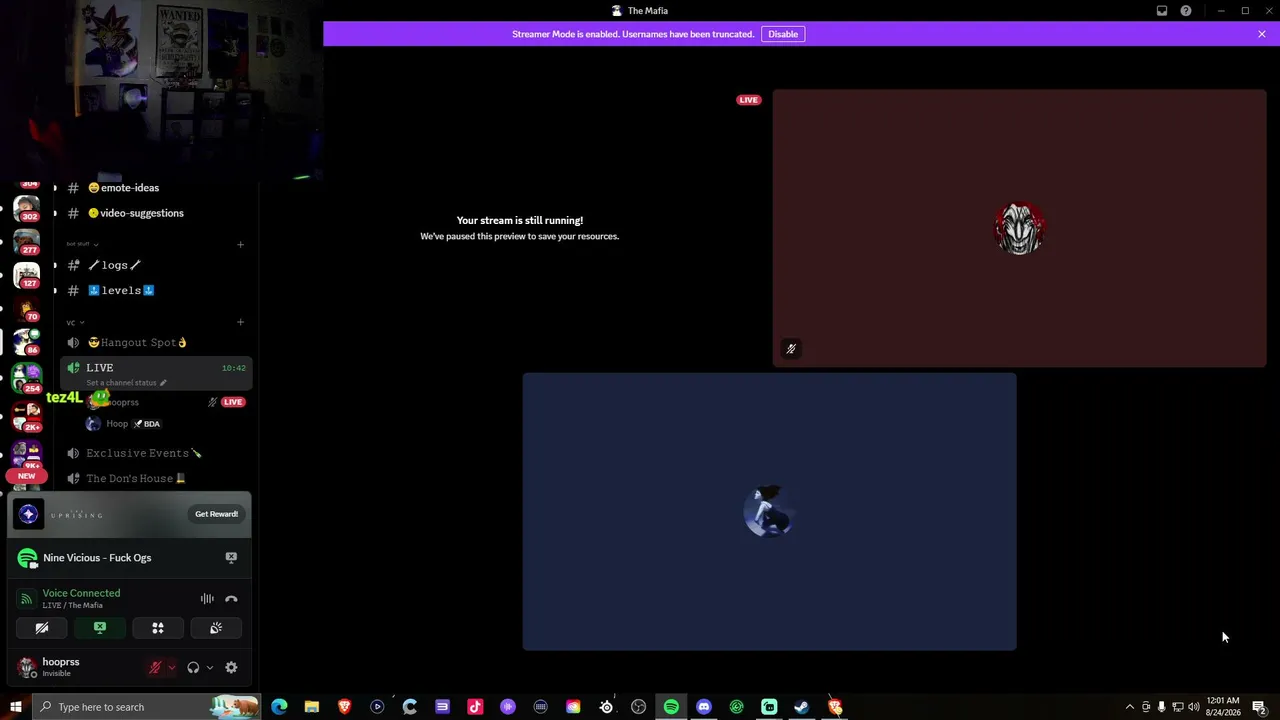Click the red LIVE badge beside hooprss
The image size is (1280, 720).
pyautogui.click(x=233, y=402)
